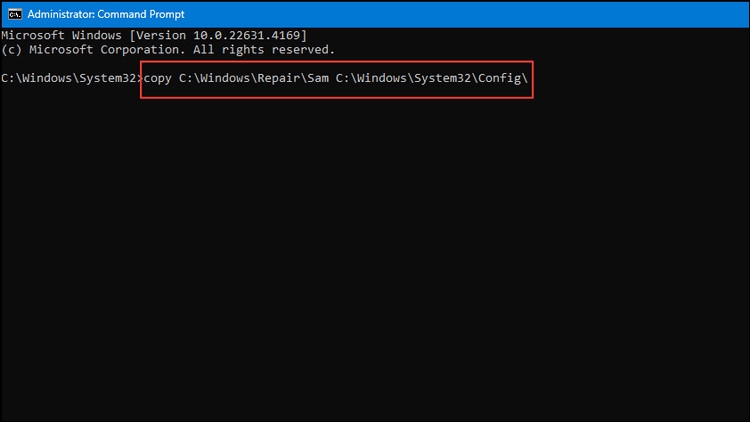
Task: Click the word reserved on the copyright line
Action: (x=303, y=50)
